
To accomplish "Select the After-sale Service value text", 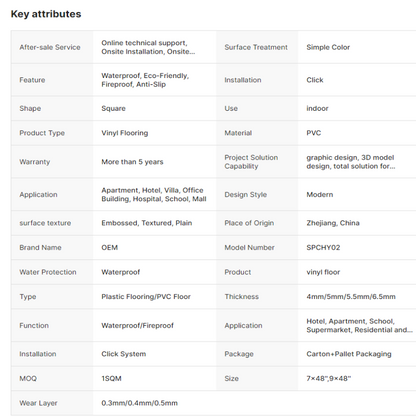I will point(148,47).
